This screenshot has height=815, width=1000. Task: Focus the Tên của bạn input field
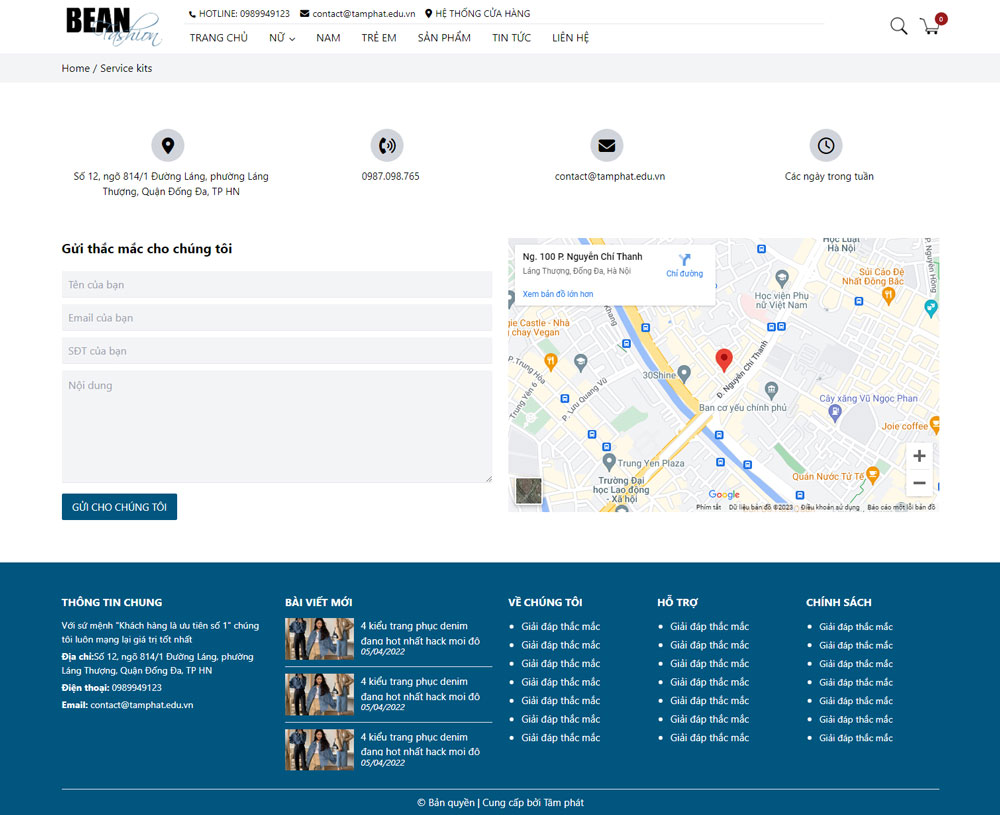tap(277, 285)
